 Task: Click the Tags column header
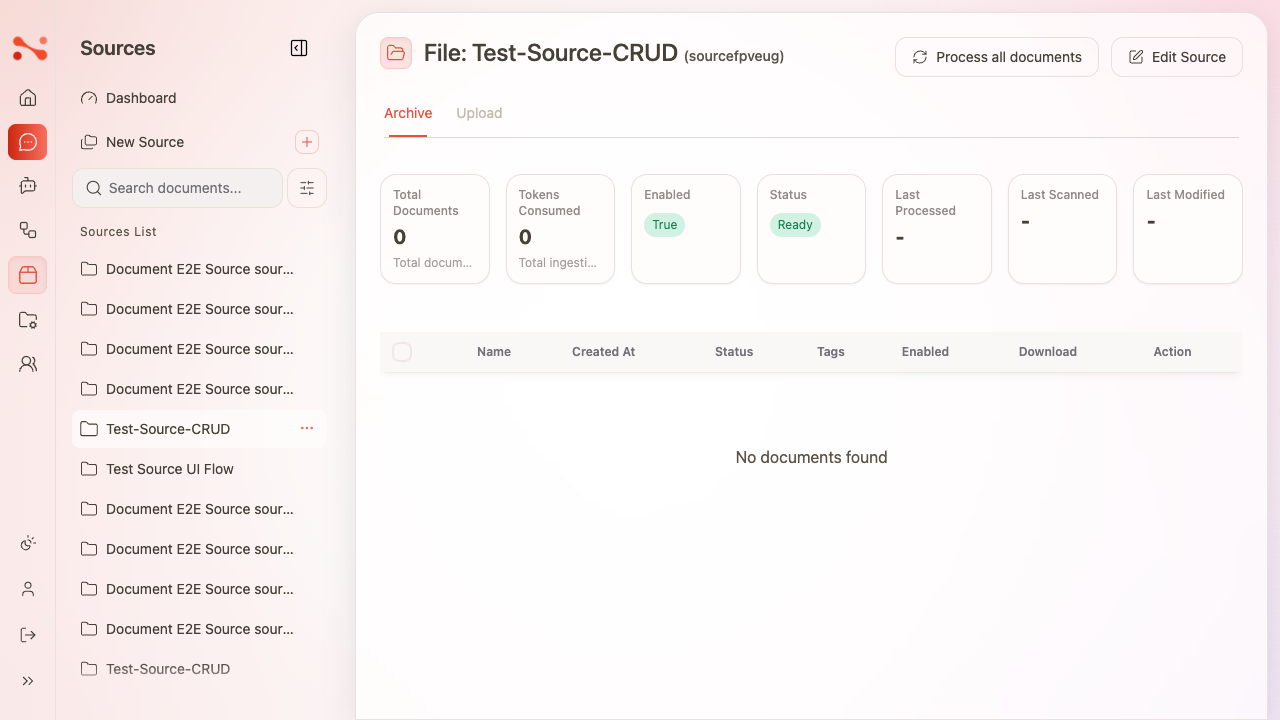[x=831, y=352]
